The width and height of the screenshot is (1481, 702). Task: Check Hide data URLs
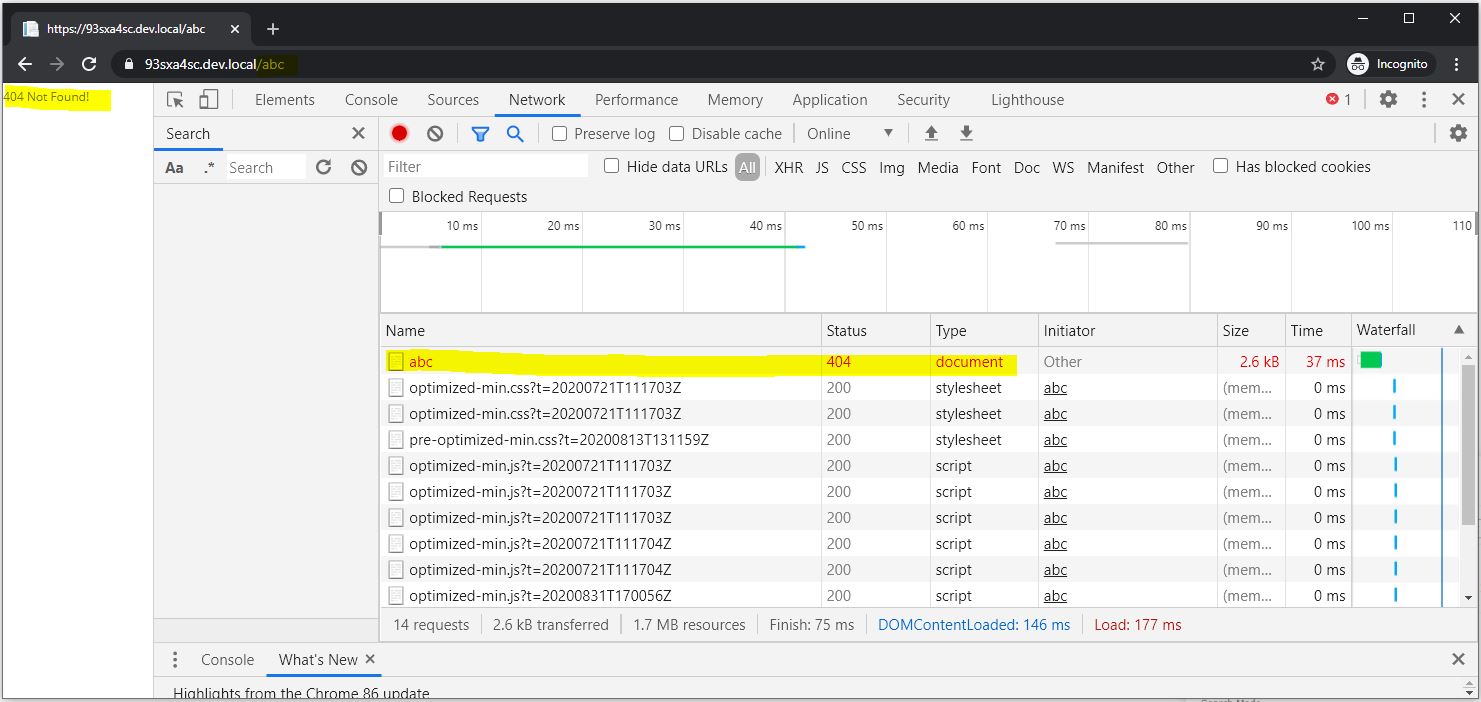612,166
